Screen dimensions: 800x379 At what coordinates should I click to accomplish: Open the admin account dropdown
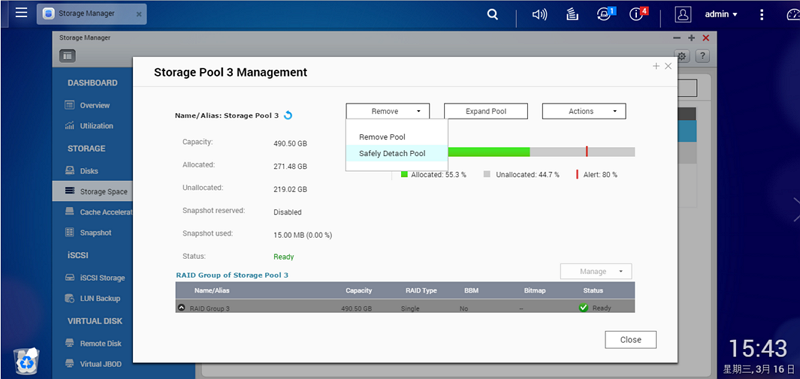point(721,15)
